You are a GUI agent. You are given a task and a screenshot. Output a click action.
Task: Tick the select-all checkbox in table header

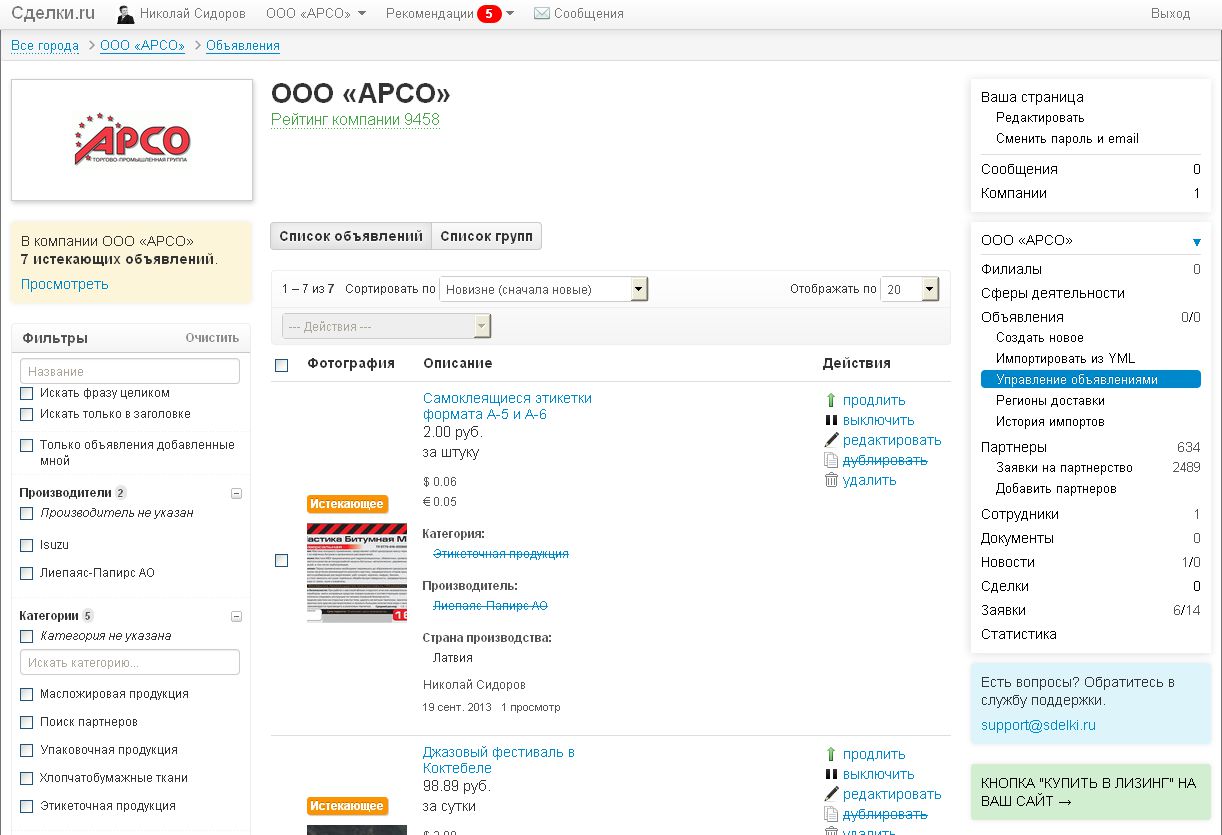point(281,365)
